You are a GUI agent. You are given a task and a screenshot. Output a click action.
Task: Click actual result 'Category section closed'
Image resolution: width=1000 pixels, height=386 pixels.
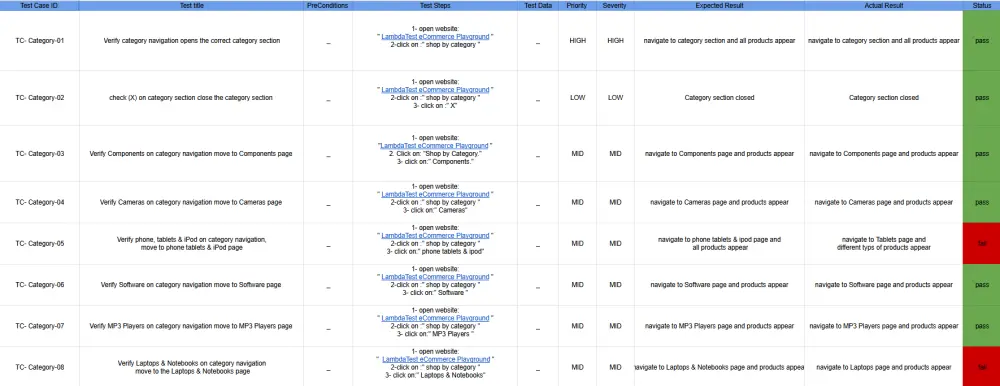coord(883,98)
